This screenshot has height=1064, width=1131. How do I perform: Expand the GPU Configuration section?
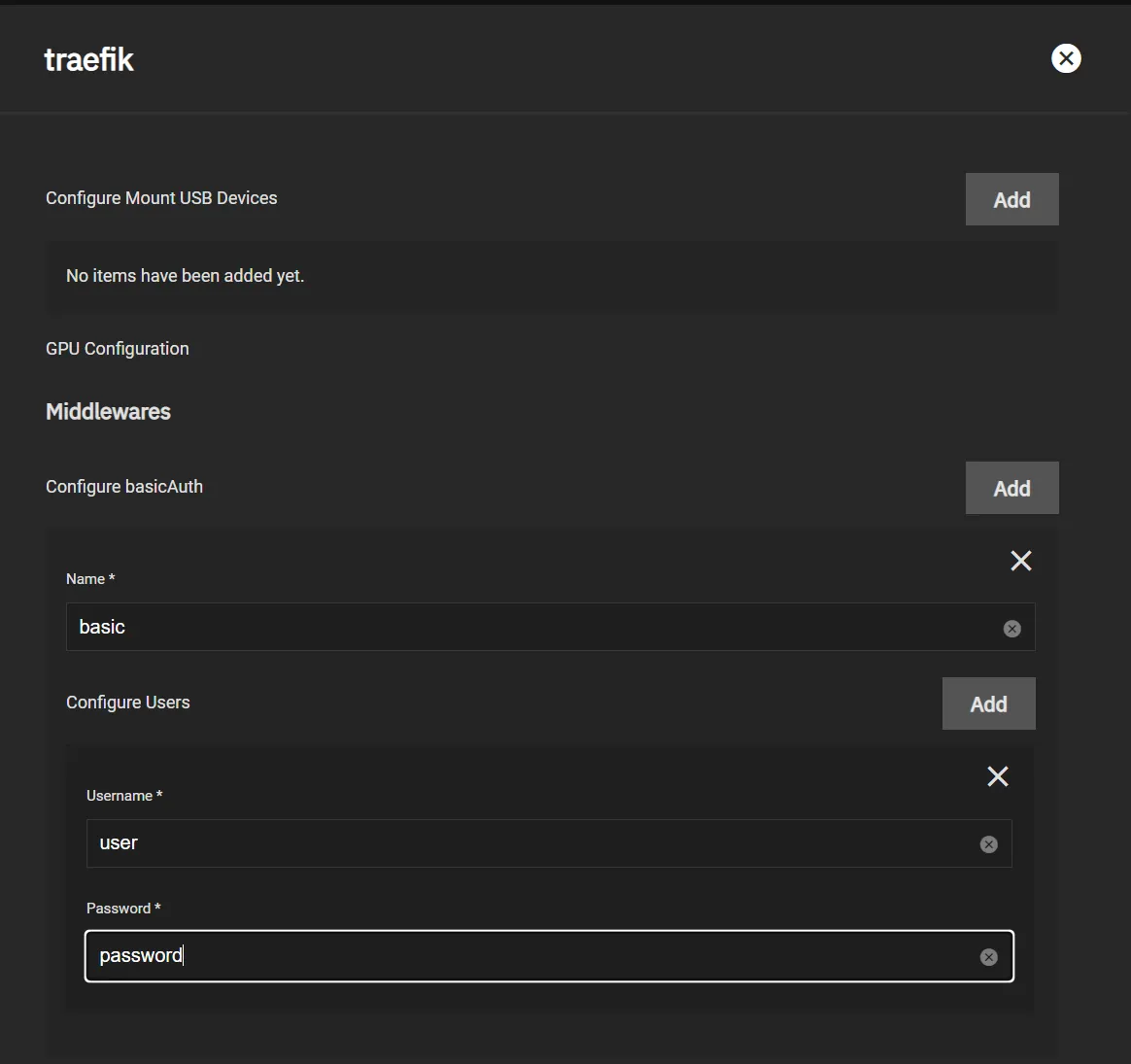[x=117, y=348]
